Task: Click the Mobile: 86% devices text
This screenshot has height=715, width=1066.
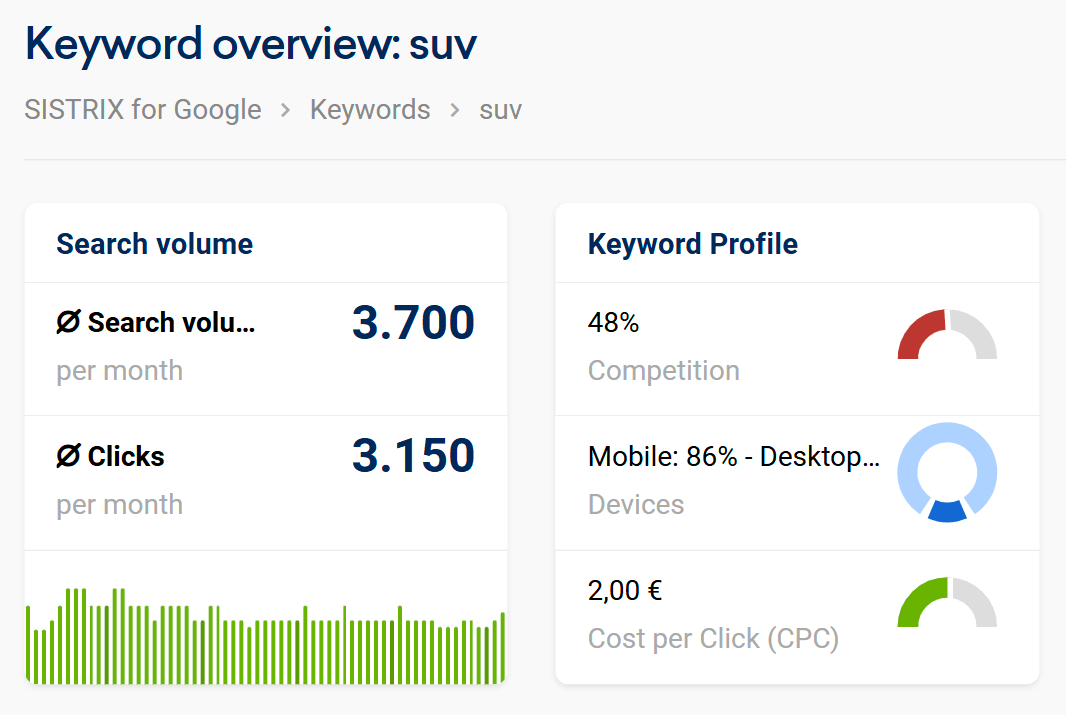Action: point(734,457)
